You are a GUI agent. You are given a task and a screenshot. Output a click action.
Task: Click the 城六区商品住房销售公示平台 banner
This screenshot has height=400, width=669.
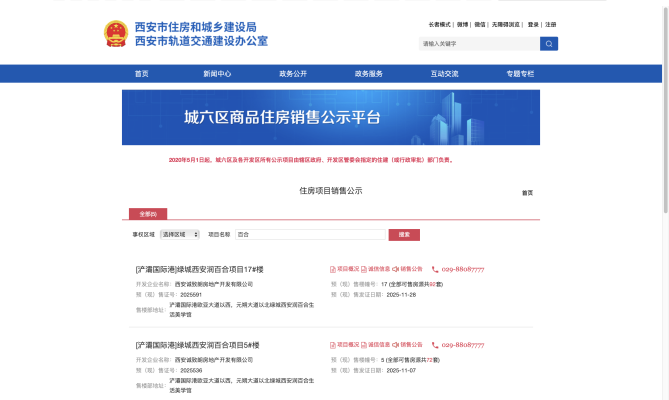[331, 118]
